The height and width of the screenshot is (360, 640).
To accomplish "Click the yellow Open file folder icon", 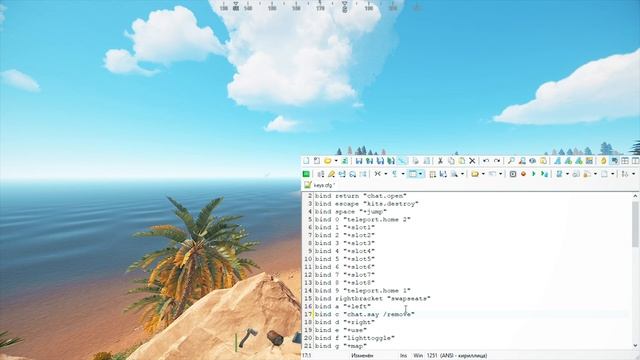I will coord(327,161).
